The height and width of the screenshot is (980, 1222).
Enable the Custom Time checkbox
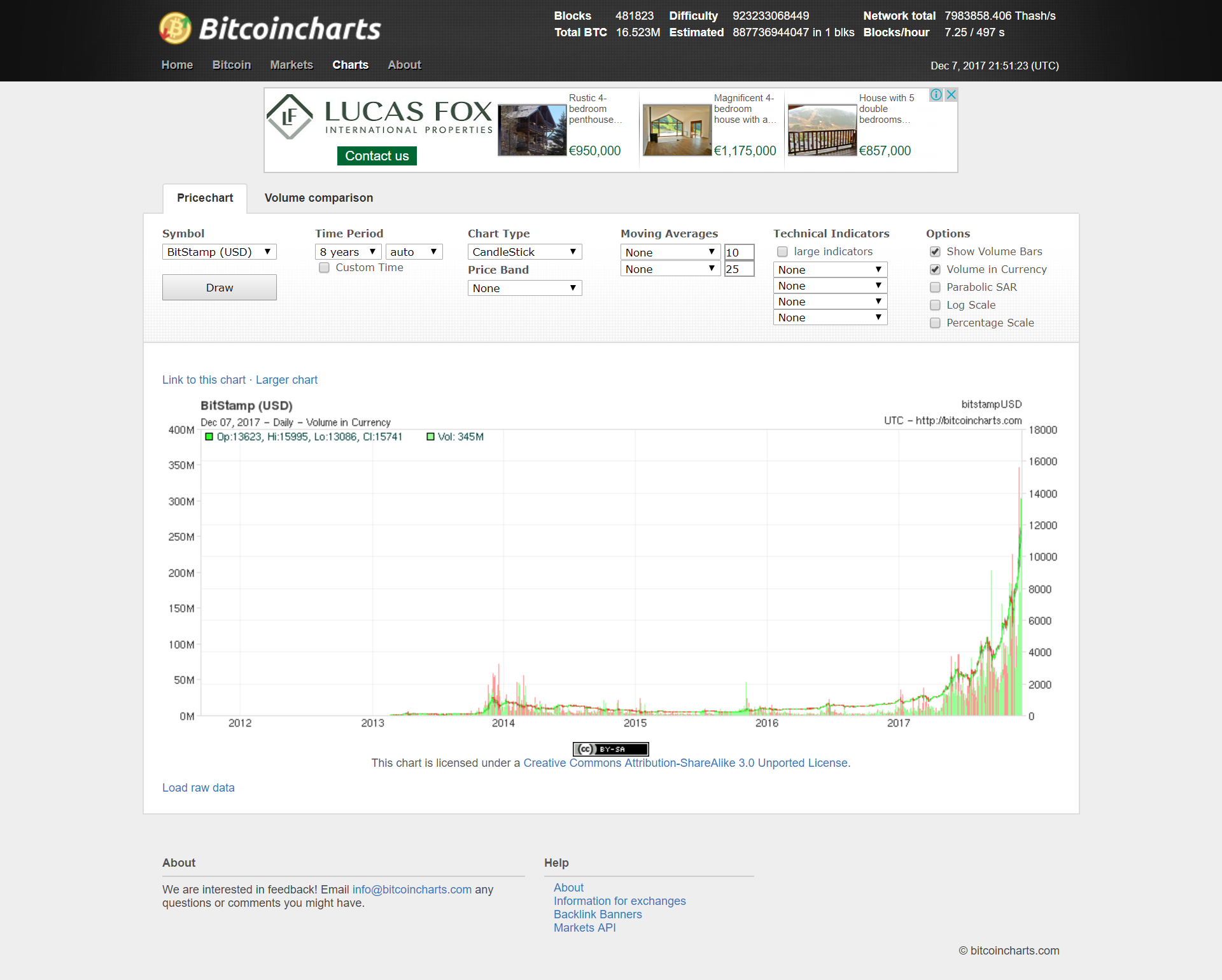325,267
